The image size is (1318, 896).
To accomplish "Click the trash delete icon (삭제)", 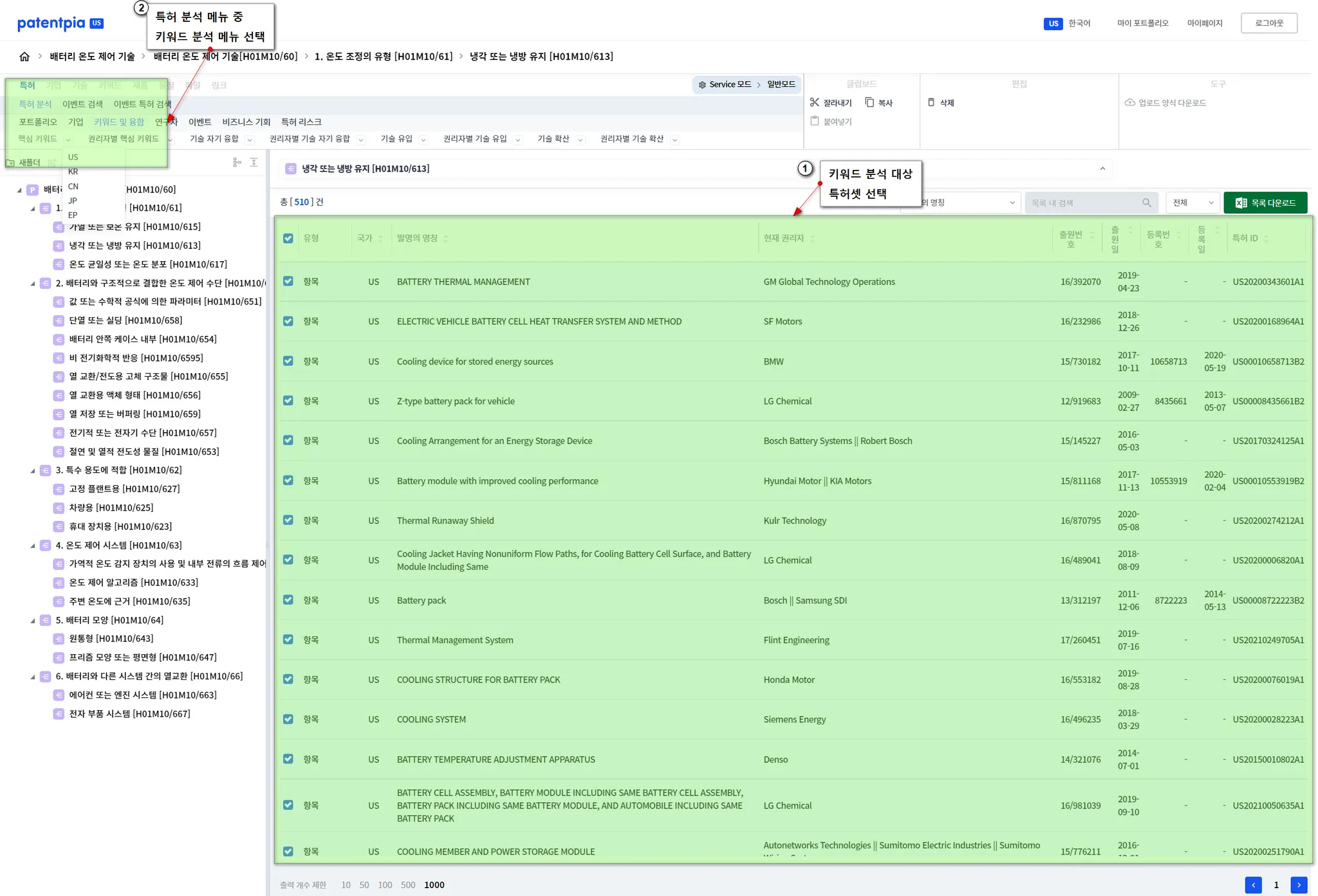I will [931, 102].
